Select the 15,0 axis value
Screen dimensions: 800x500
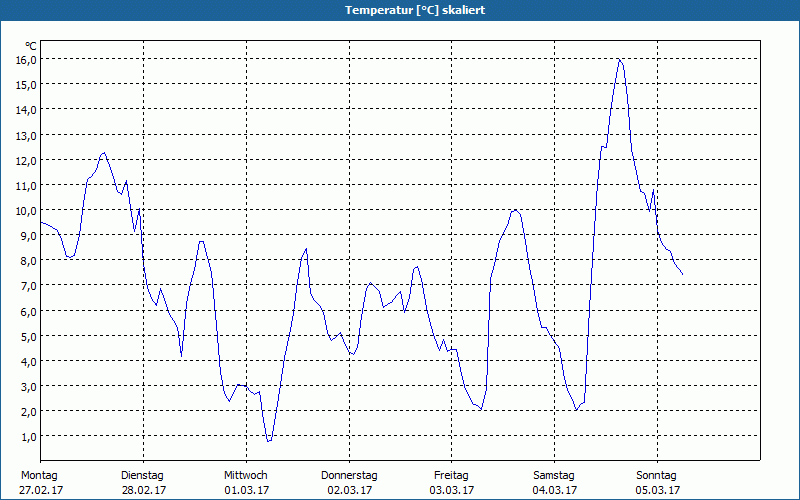pyautogui.click(x=27, y=85)
